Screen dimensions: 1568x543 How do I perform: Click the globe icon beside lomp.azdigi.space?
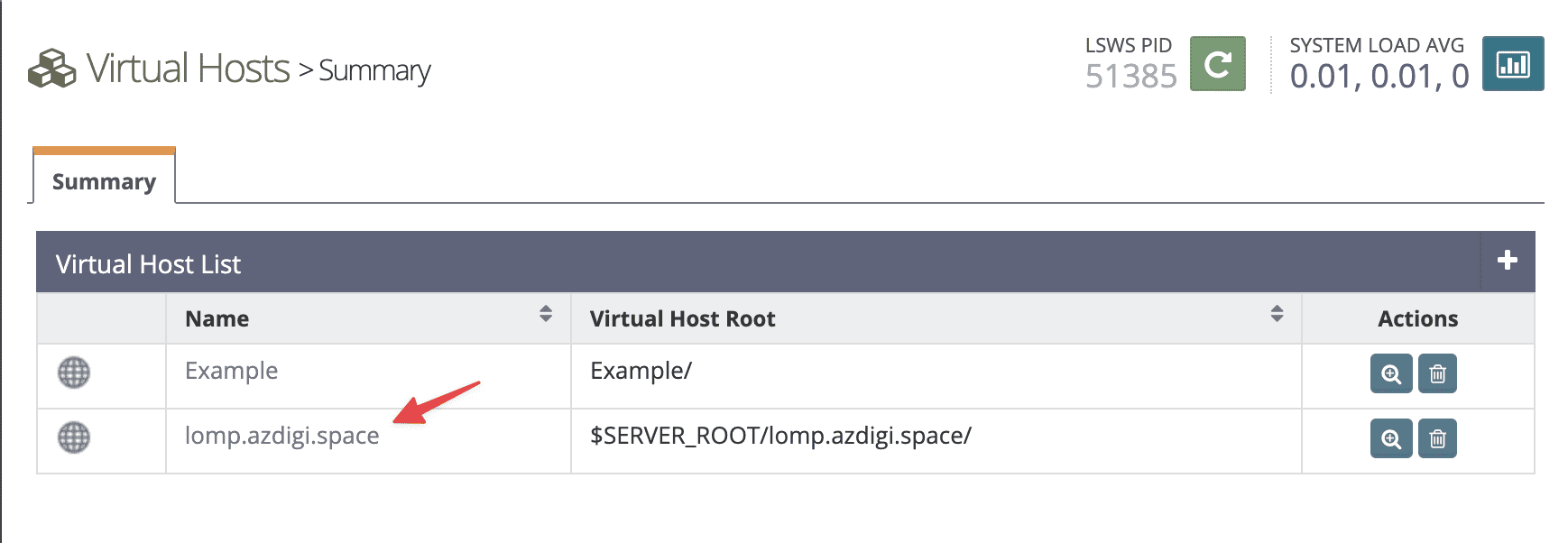(74, 437)
